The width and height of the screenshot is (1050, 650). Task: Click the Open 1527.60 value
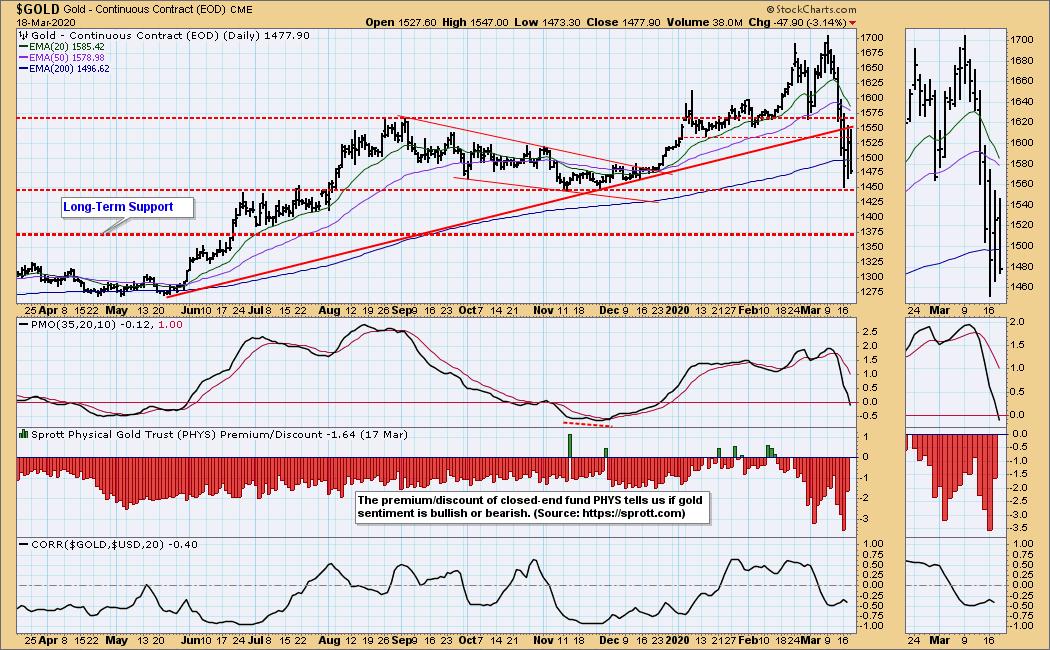pyautogui.click(x=401, y=22)
